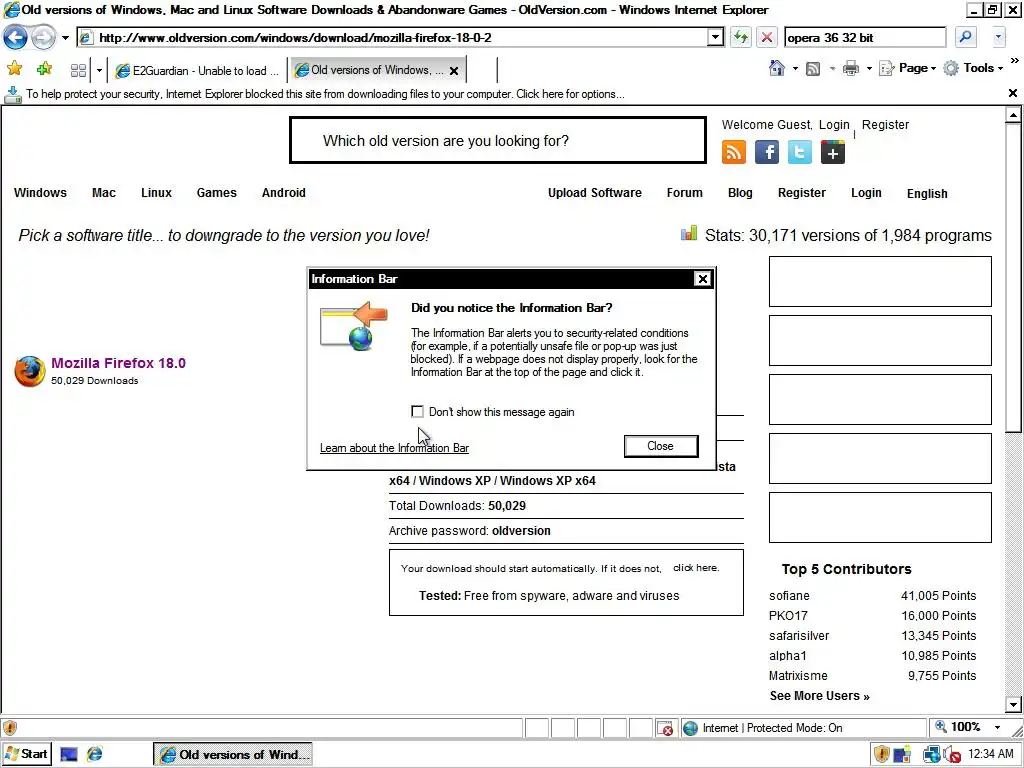Expand the Print dropdown arrow
The height and width of the screenshot is (768, 1024).
pyautogui.click(x=869, y=69)
